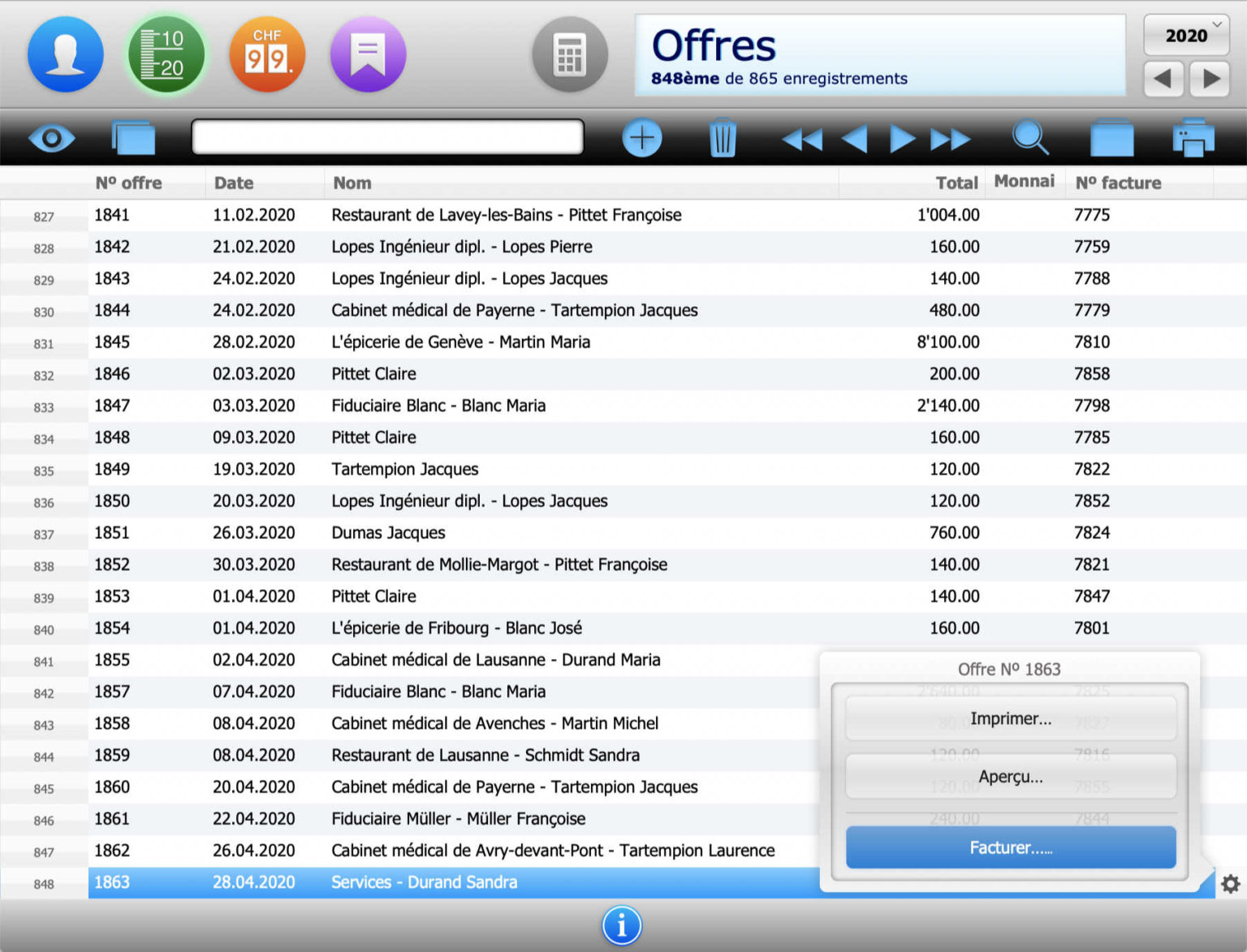Select the row for offer 1850
This screenshot has height=952, width=1247.
406,501
